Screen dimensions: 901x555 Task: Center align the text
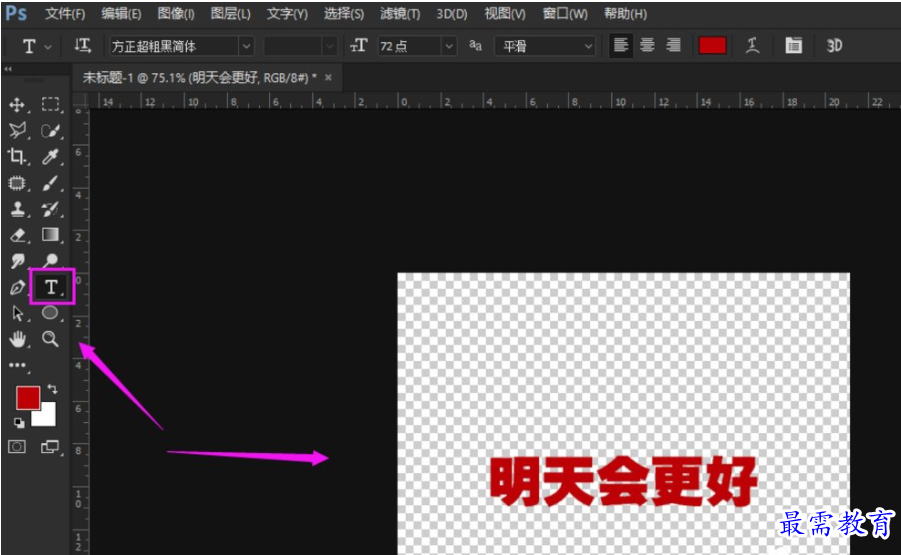pyautogui.click(x=647, y=45)
